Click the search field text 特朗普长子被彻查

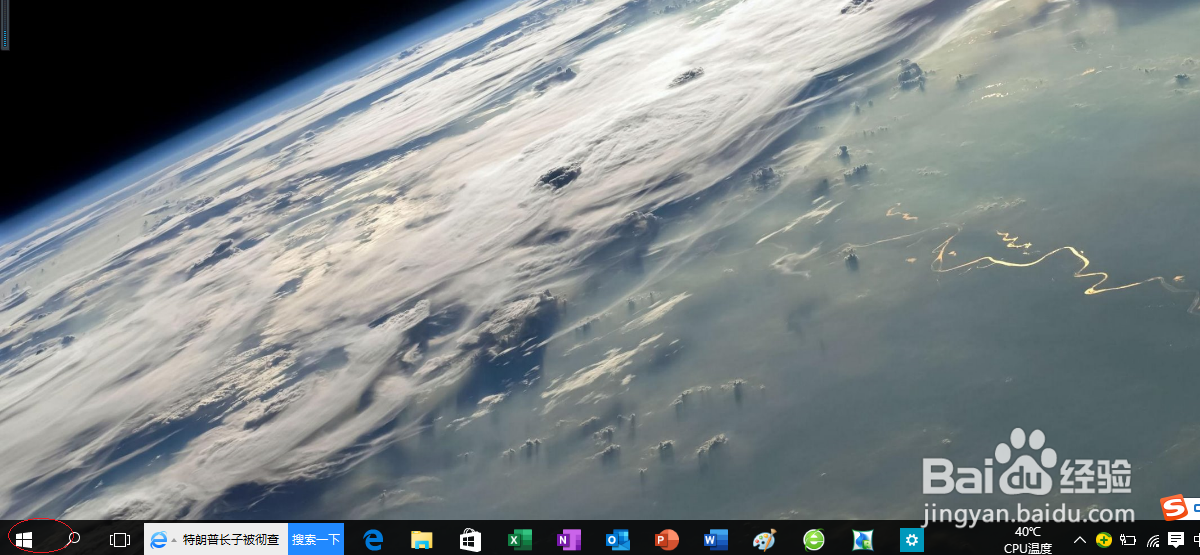(231, 540)
